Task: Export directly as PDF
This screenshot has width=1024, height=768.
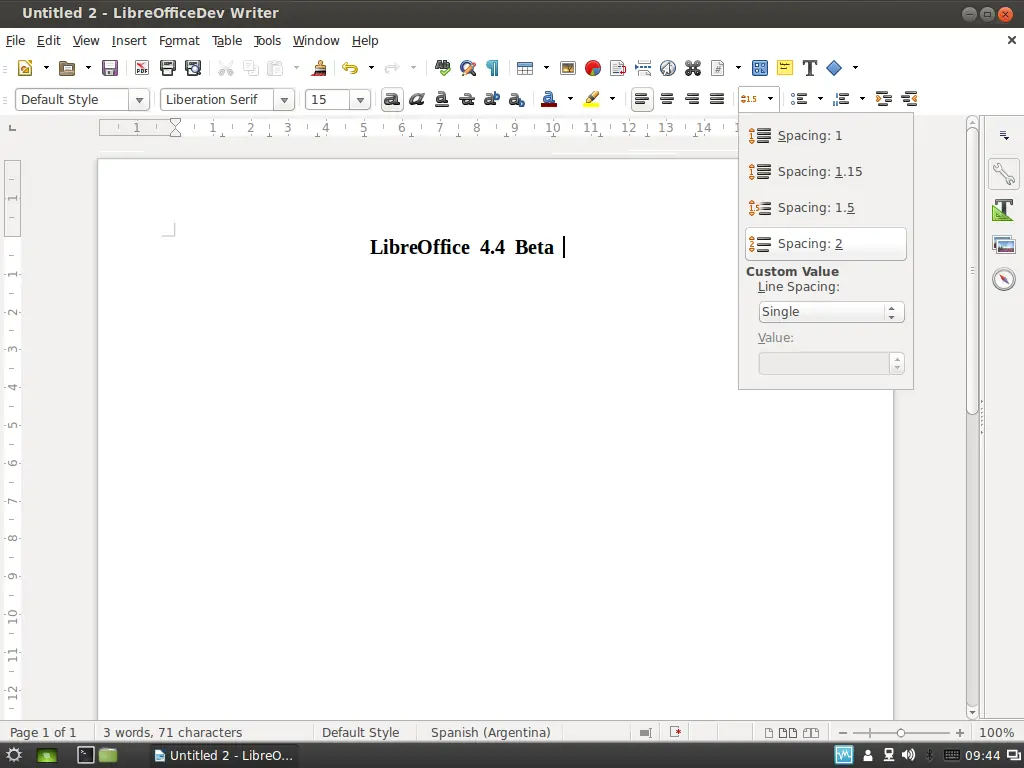Action: click(x=142, y=68)
